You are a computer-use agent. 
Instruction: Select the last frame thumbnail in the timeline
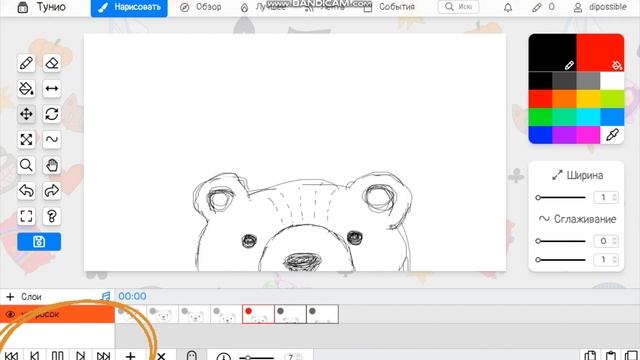click(322, 314)
